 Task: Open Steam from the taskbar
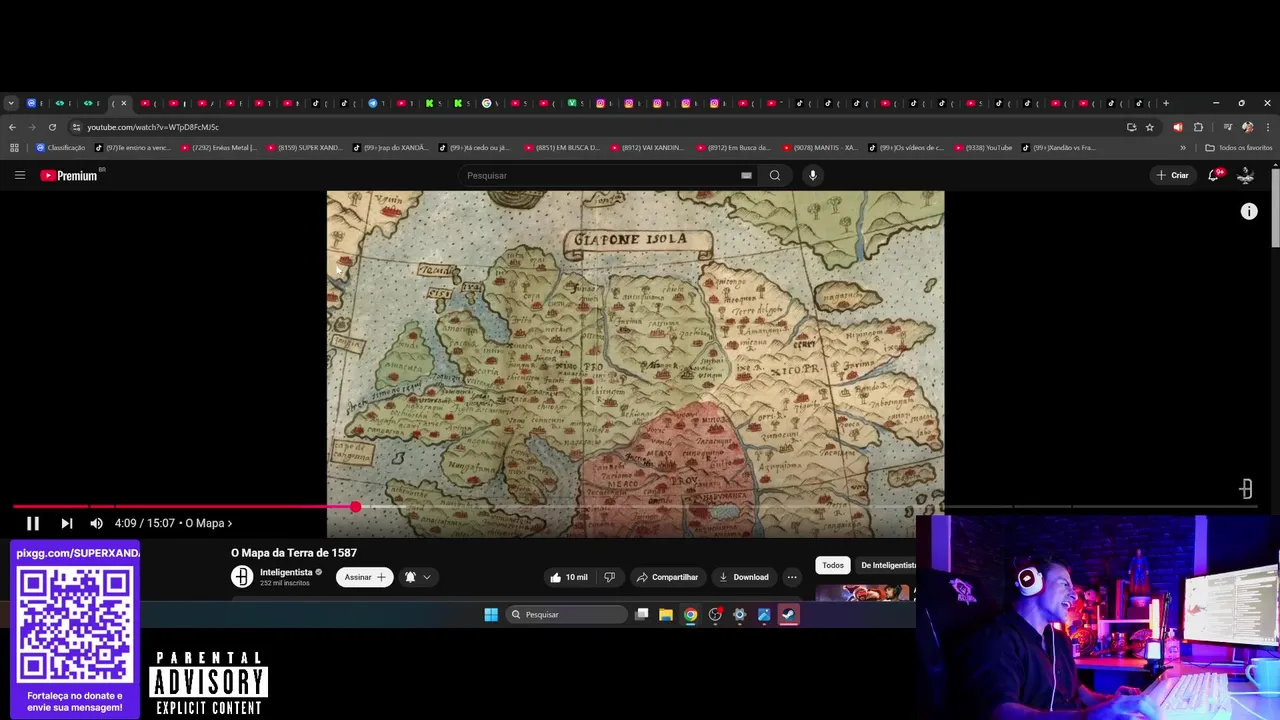click(x=789, y=615)
